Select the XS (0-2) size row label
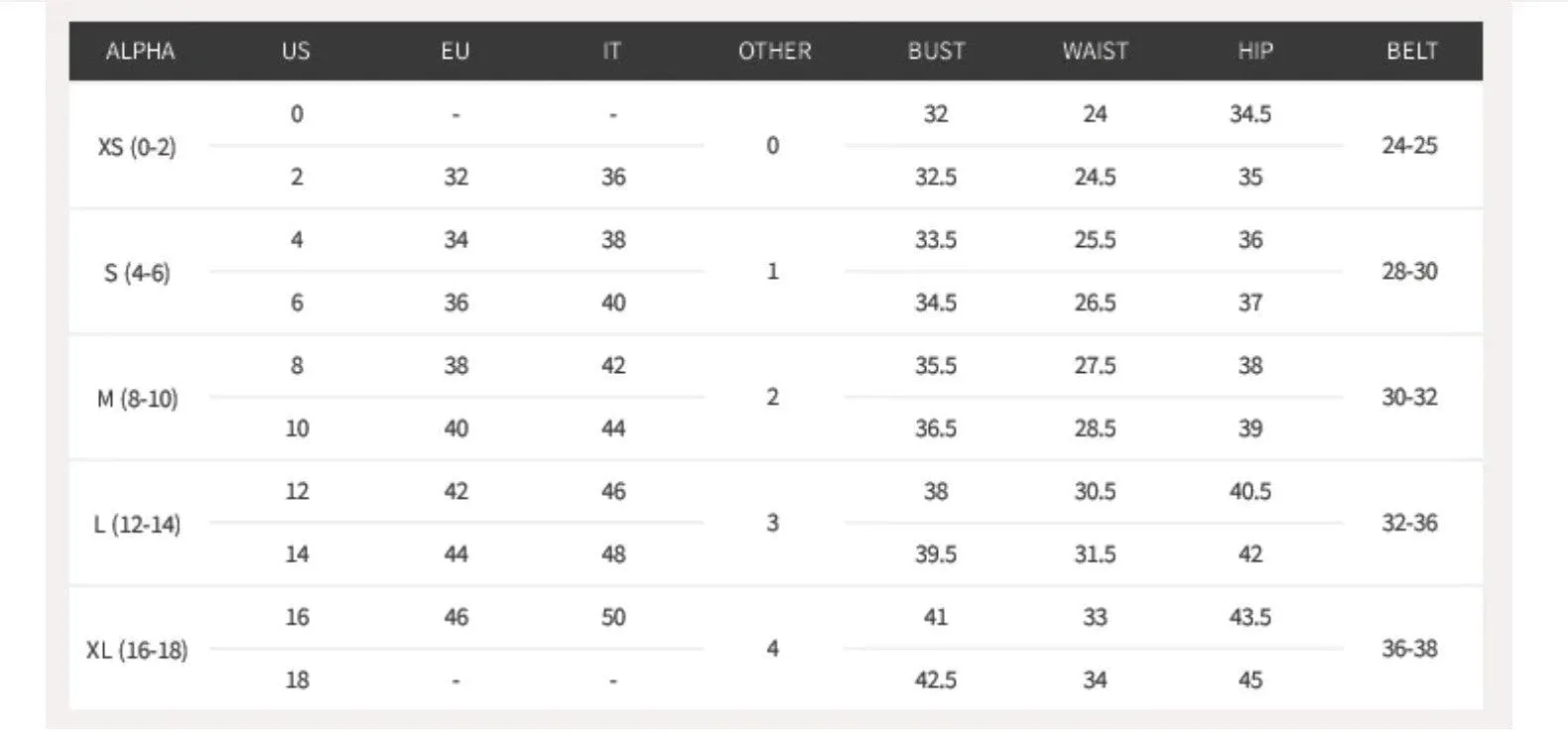The height and width of the screenshot is (746, 1568). click(137, 147)
